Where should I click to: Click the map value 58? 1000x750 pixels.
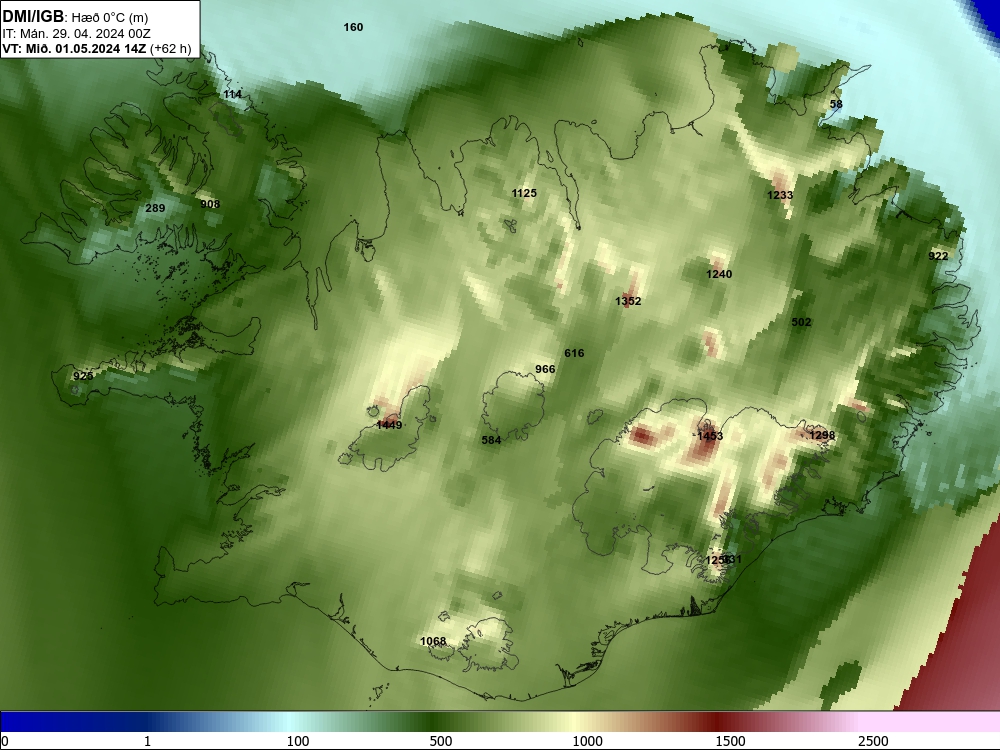point(836,104)
